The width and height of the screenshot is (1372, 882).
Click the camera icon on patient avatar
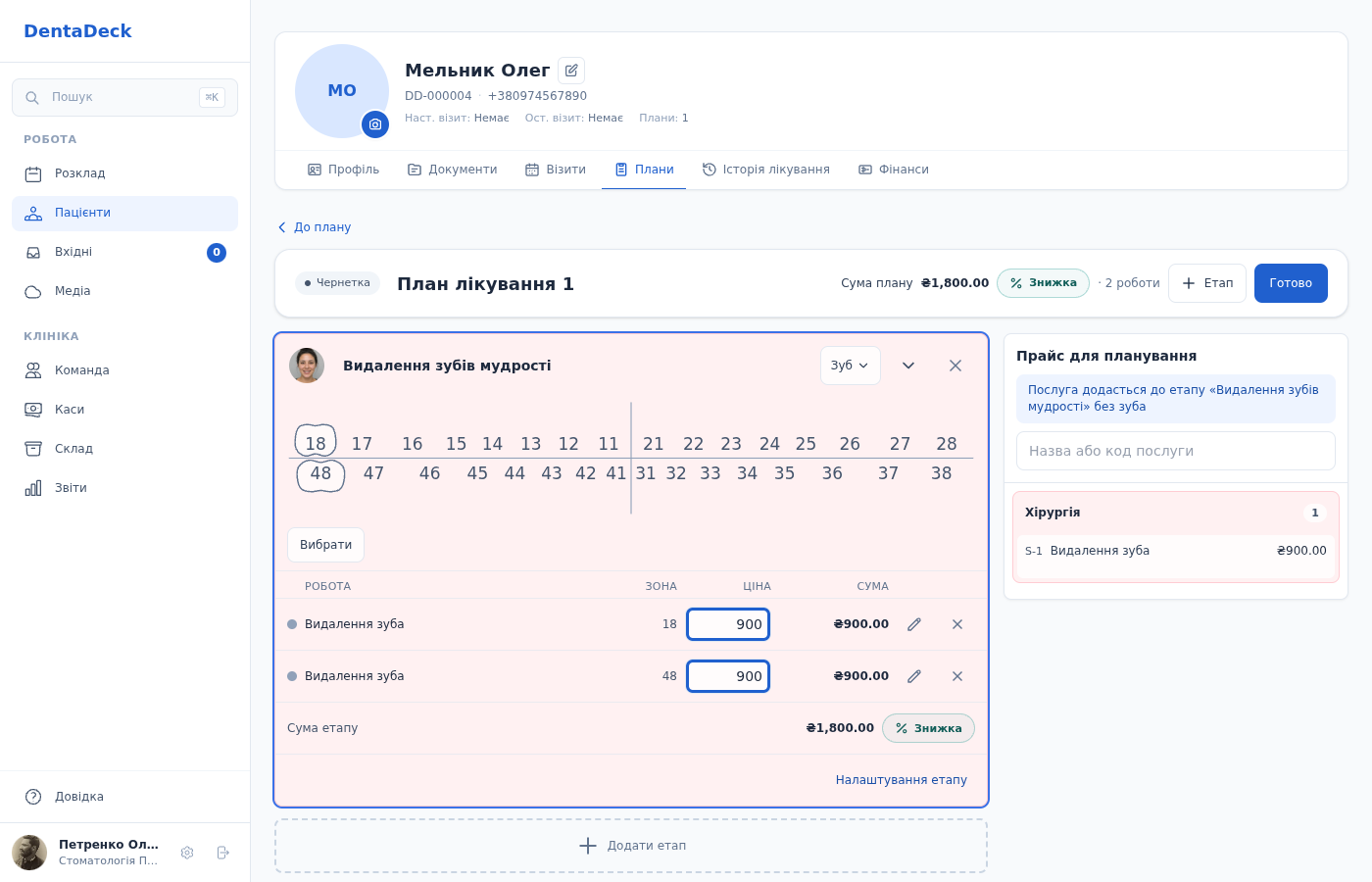pos(375,124)
